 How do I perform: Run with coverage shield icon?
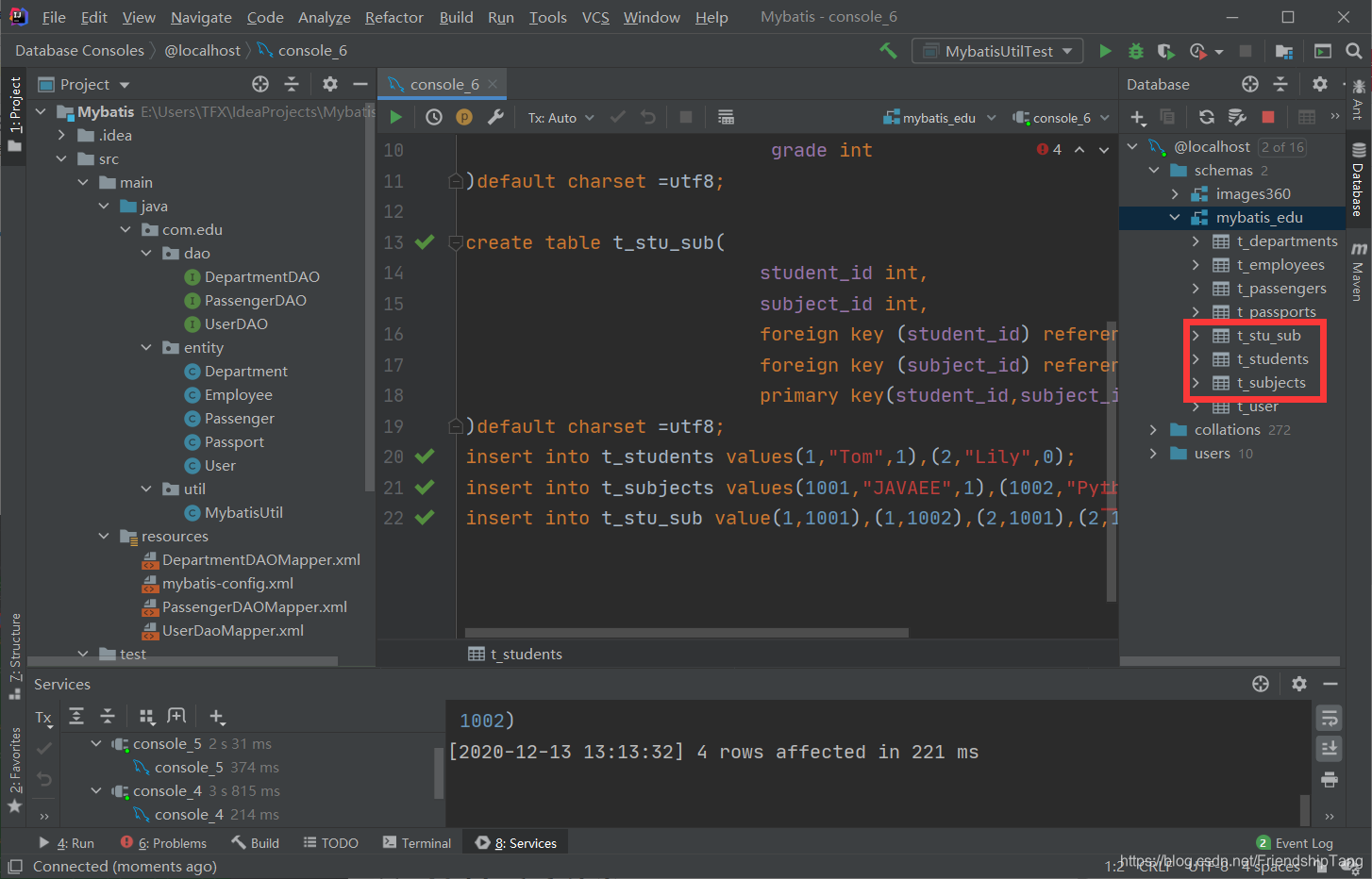pyautogui.click(x=1166, y=51)
